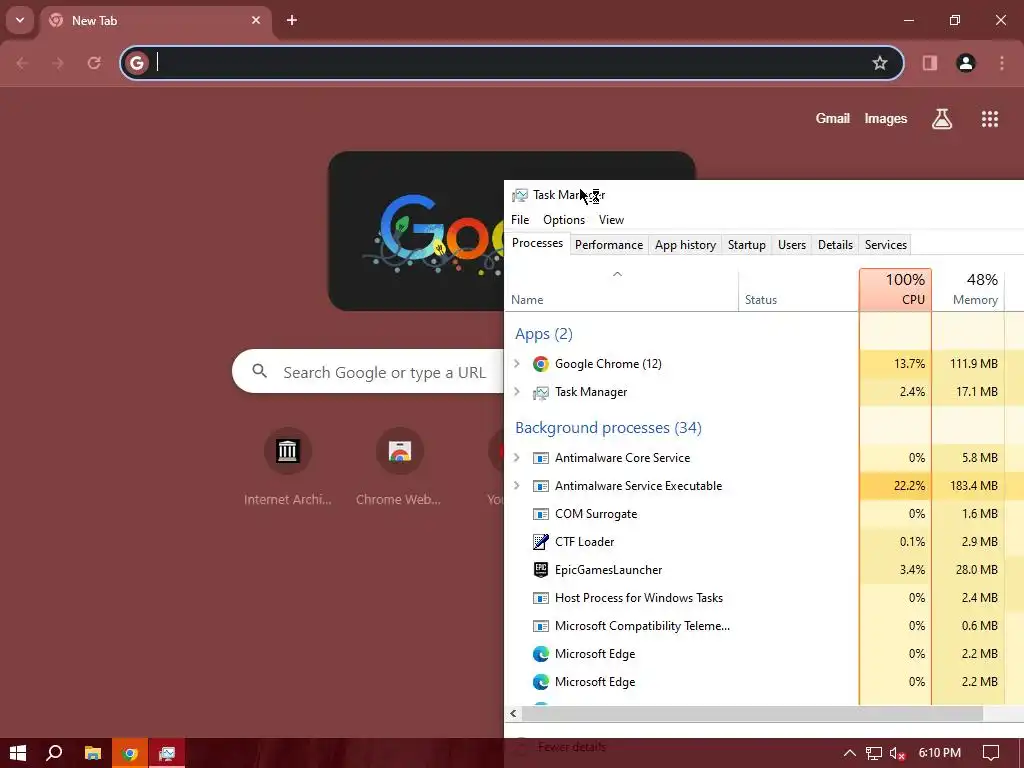Click the sort arrow above Name column
The height and width of the screenshot is (768, 1024).
[x=617, y=274]
